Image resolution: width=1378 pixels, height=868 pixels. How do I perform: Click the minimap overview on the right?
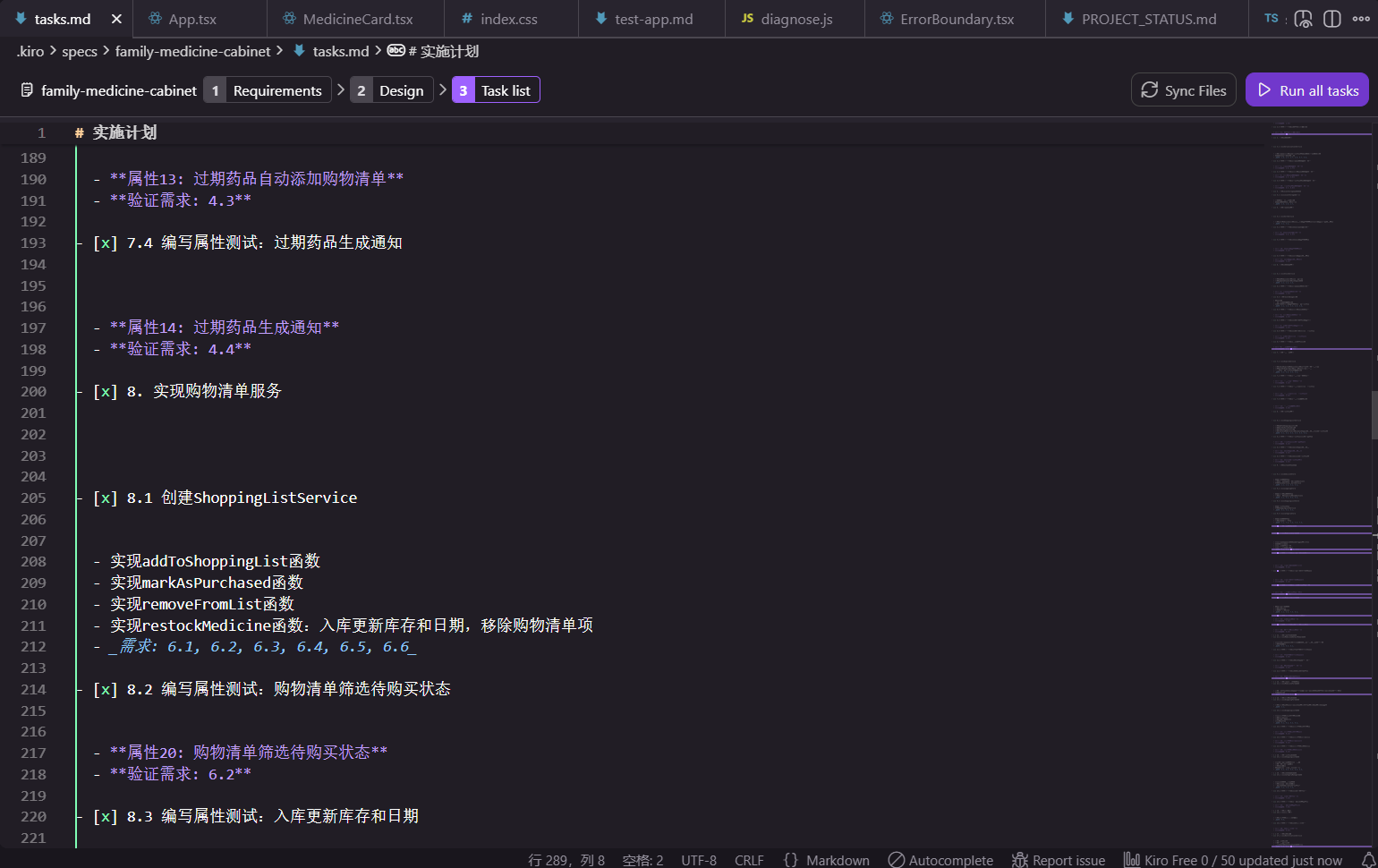pos(1321,483)
